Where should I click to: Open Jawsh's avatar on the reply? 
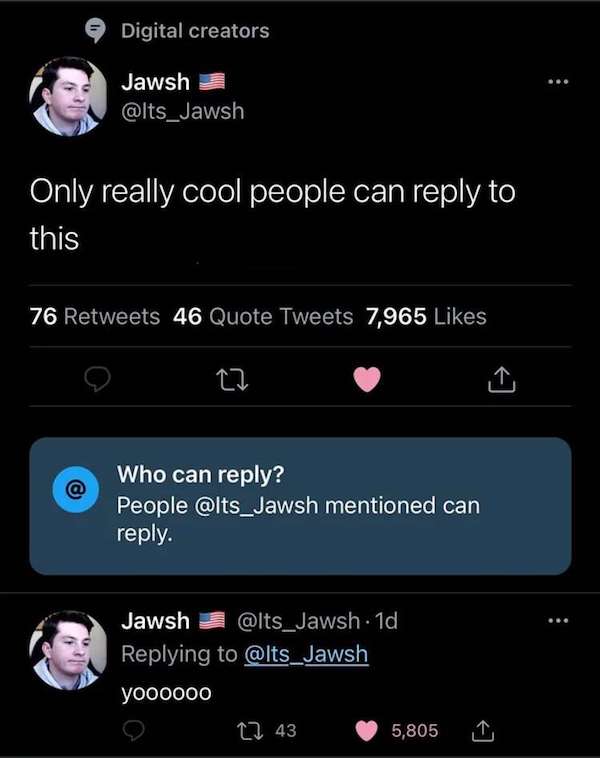pyautogui.click(x=68, y=649)
